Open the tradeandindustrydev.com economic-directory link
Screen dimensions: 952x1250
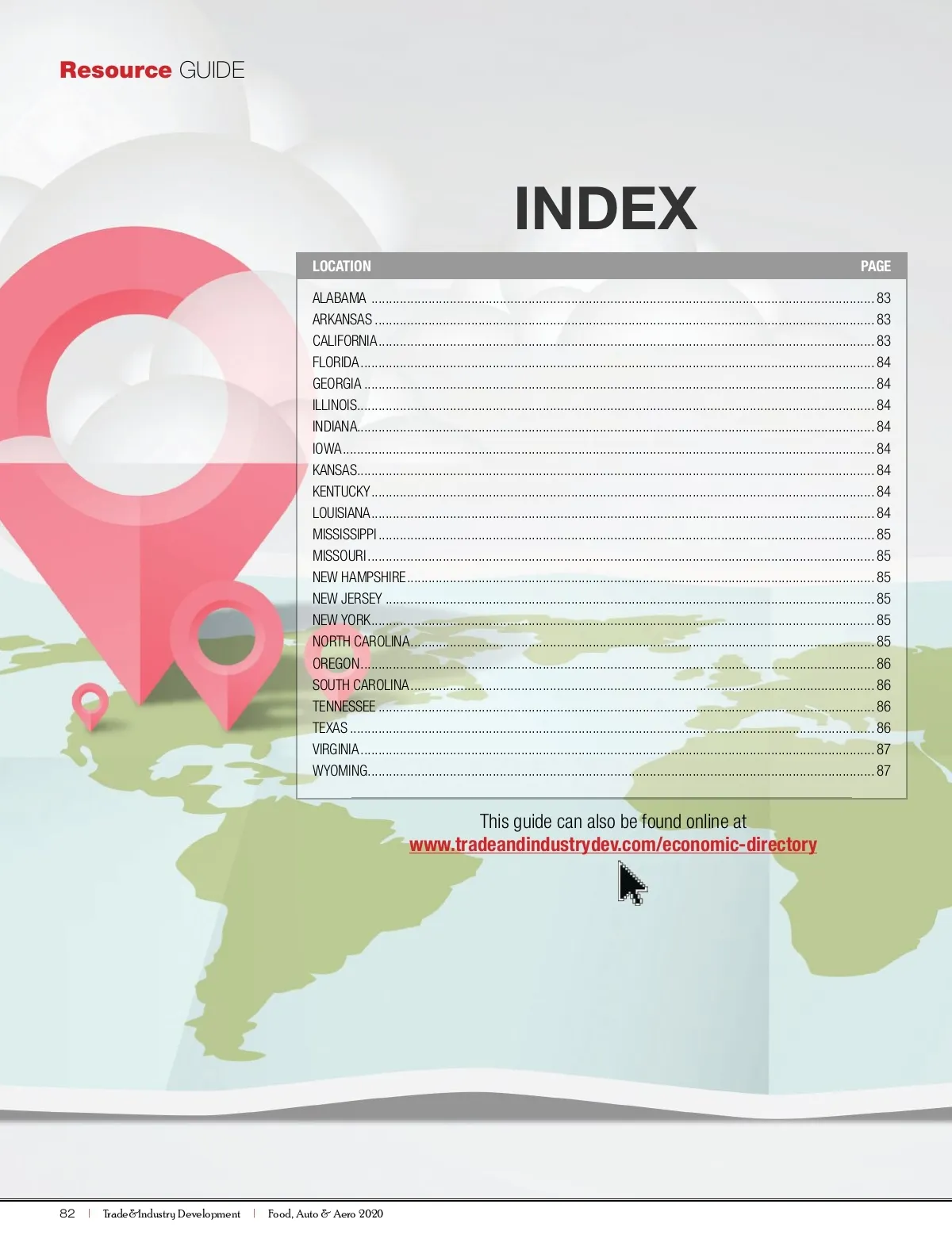pos(612,845)
